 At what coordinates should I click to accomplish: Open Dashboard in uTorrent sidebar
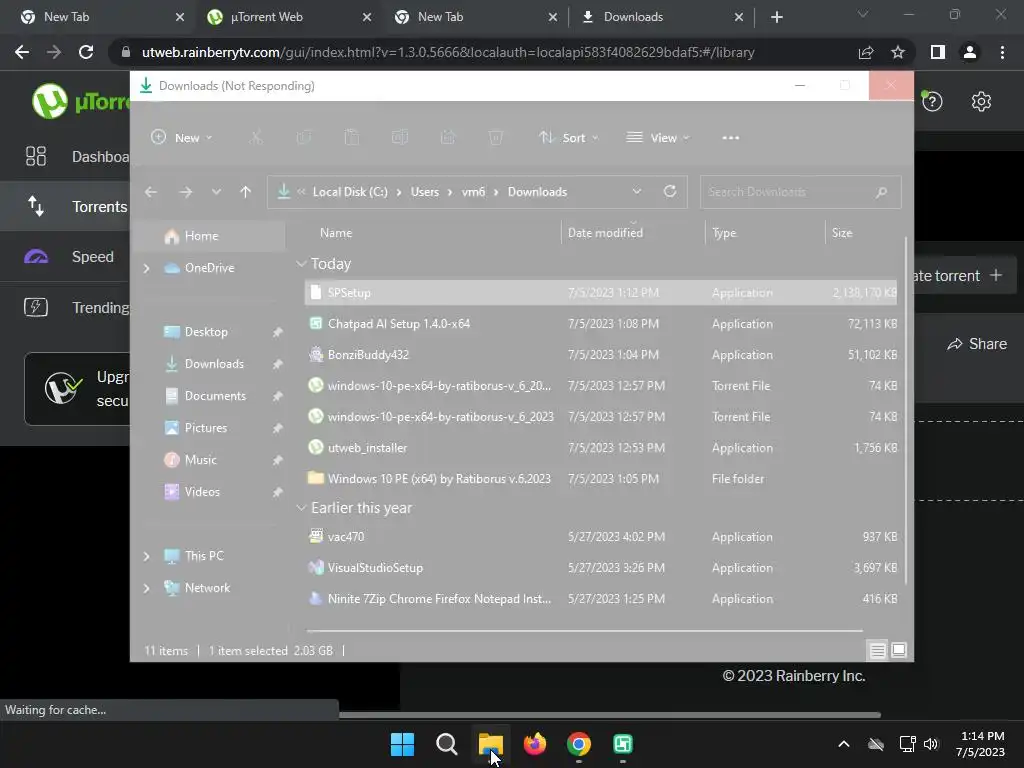(x=65, y=157)
